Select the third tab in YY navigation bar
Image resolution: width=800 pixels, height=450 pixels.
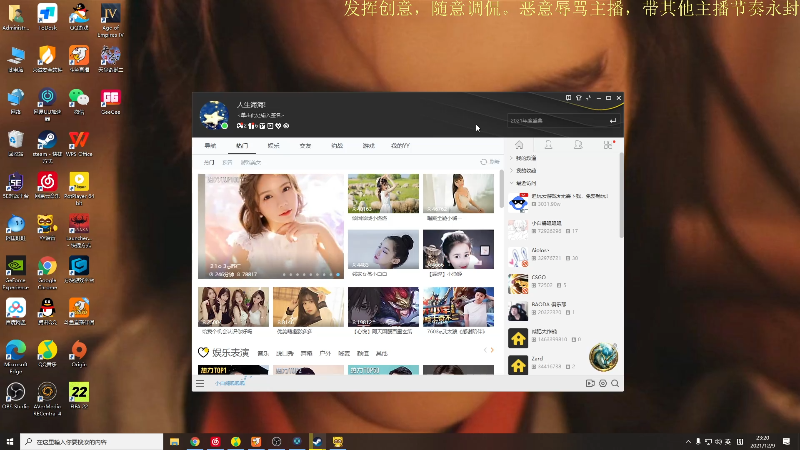click(273, 145)
